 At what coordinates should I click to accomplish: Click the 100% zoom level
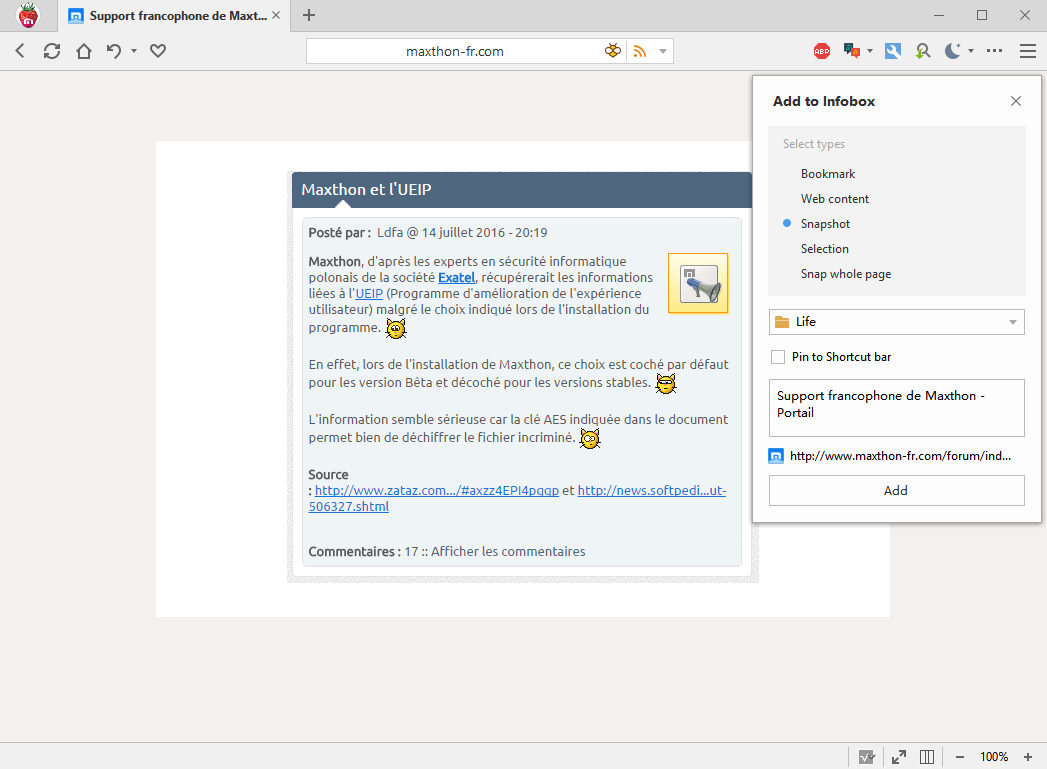(x=994, y=757)
